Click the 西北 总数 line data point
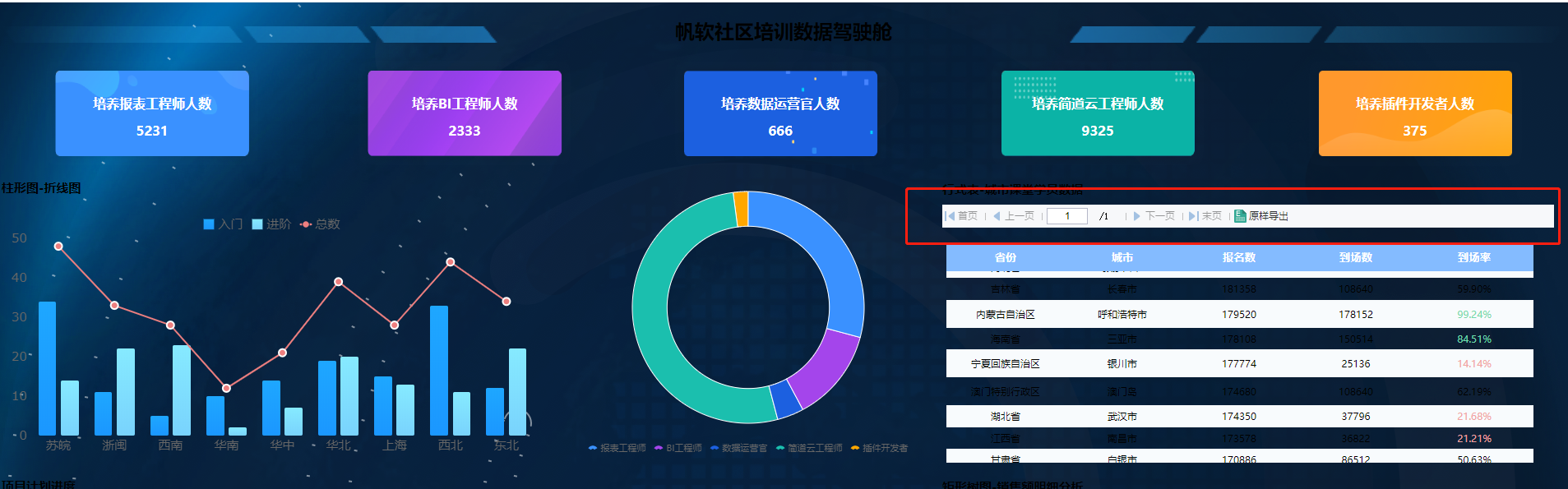This screenshot has height=489, width=1568. pyautogui.click(x=451, y=261)
